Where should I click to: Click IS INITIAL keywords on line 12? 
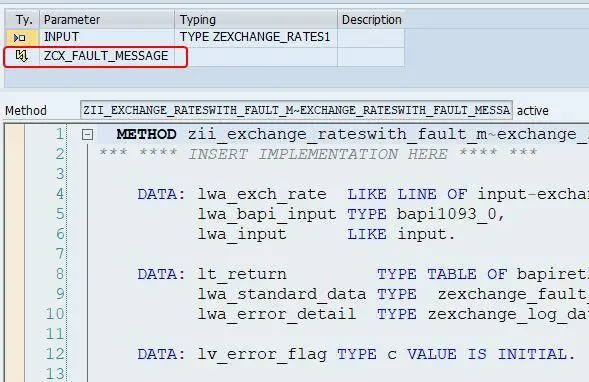(517, 354)
